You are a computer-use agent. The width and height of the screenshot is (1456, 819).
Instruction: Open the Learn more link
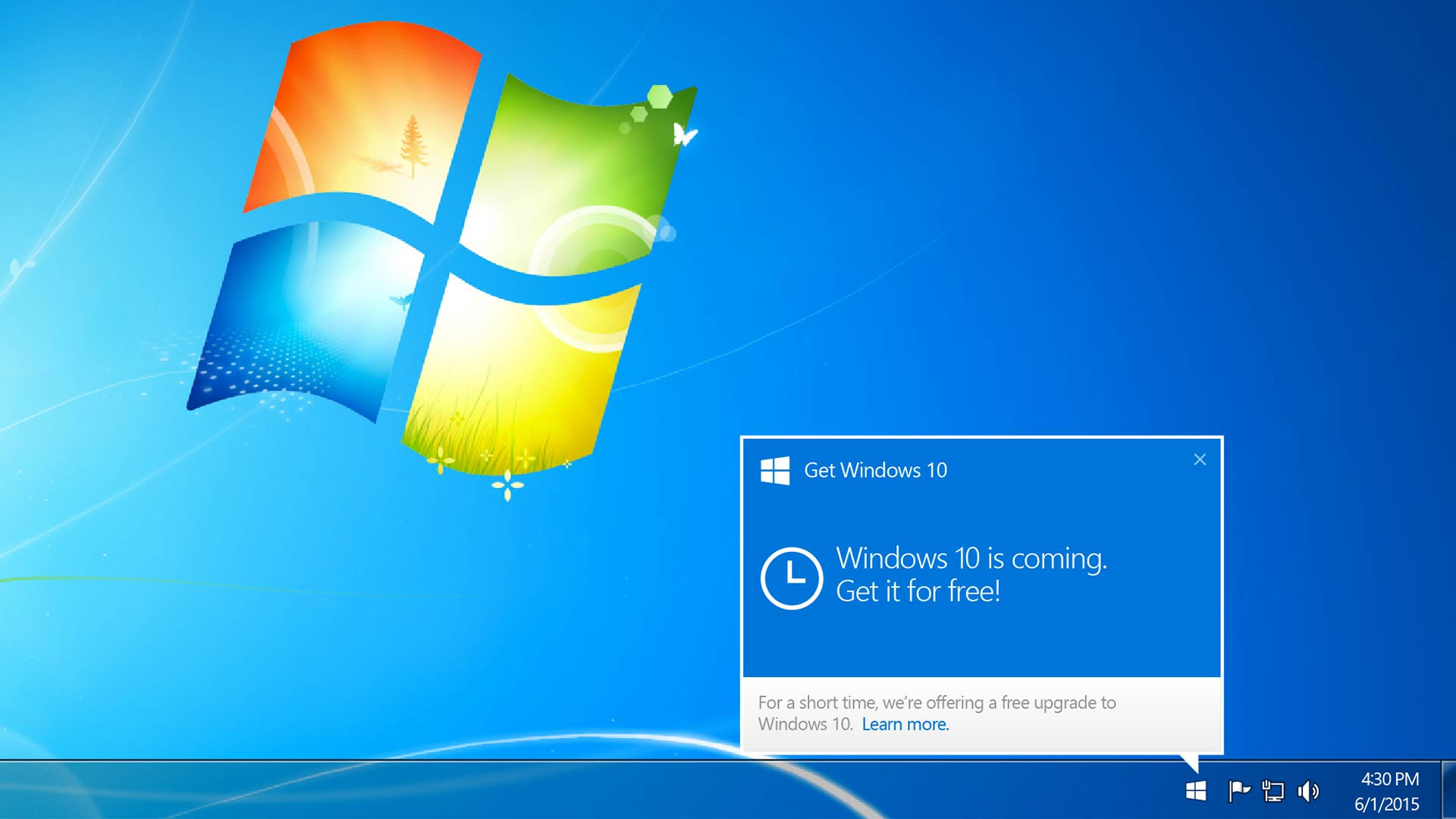tap(905, 724)
